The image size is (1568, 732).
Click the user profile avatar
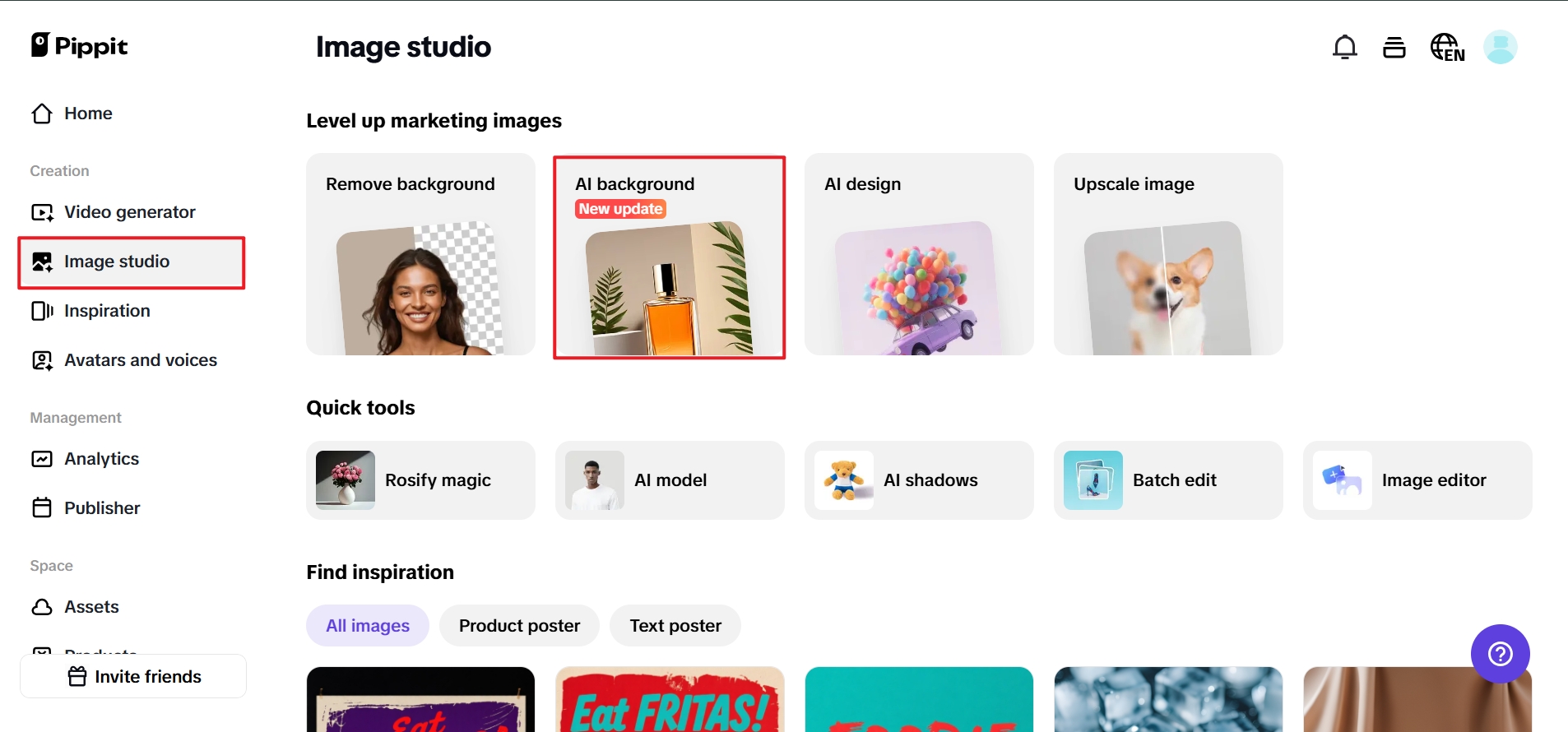pyautogui.click(x=1500, y=48)
